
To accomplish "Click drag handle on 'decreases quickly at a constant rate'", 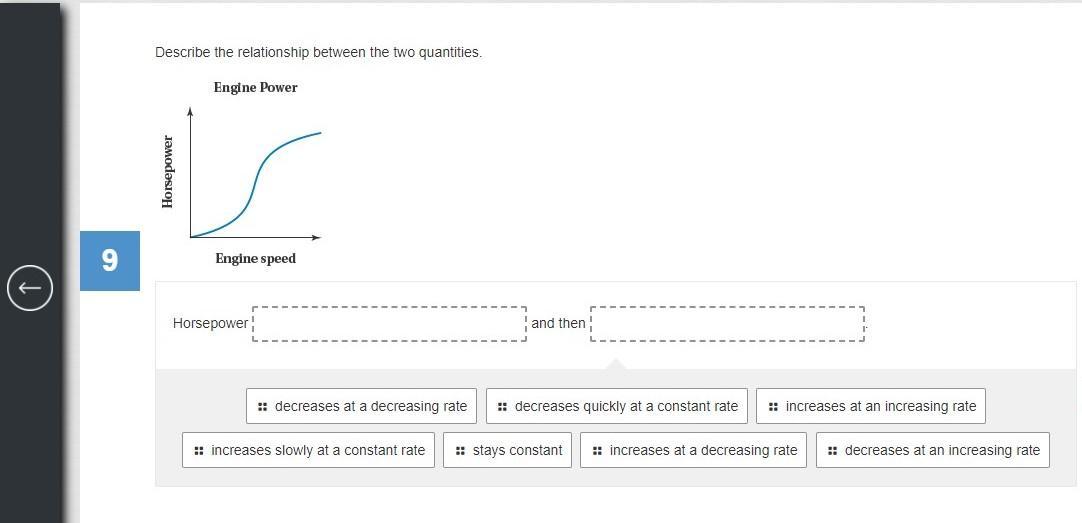I will pos(502,407).
